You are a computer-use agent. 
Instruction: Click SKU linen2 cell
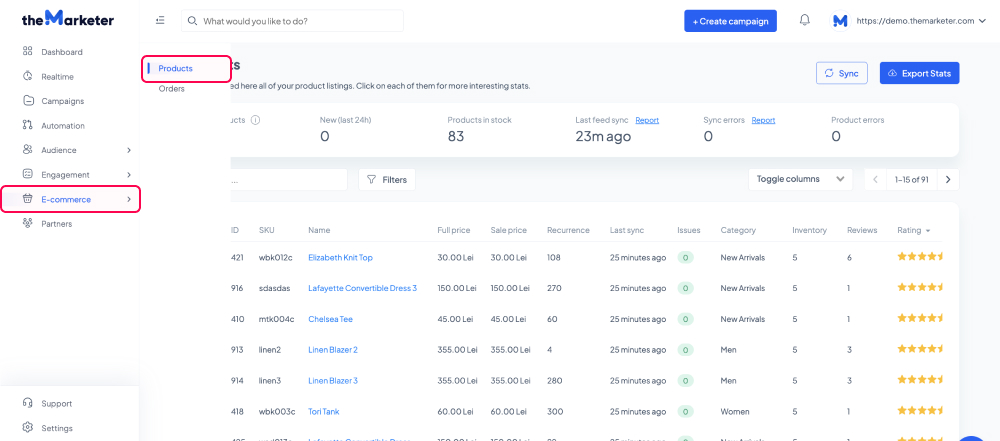[270, 349]
